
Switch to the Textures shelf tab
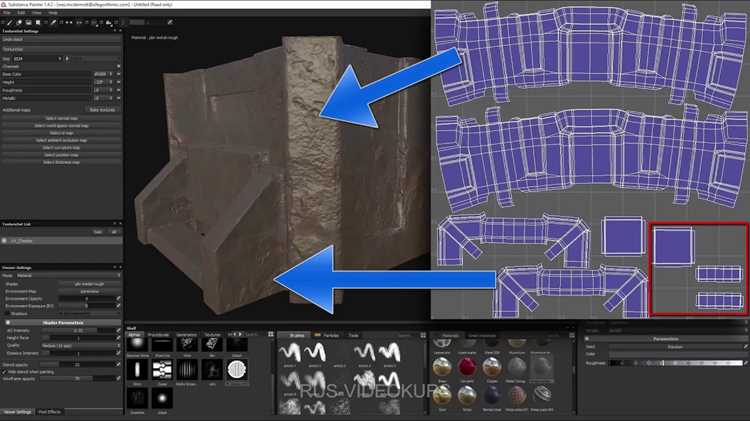212,335
